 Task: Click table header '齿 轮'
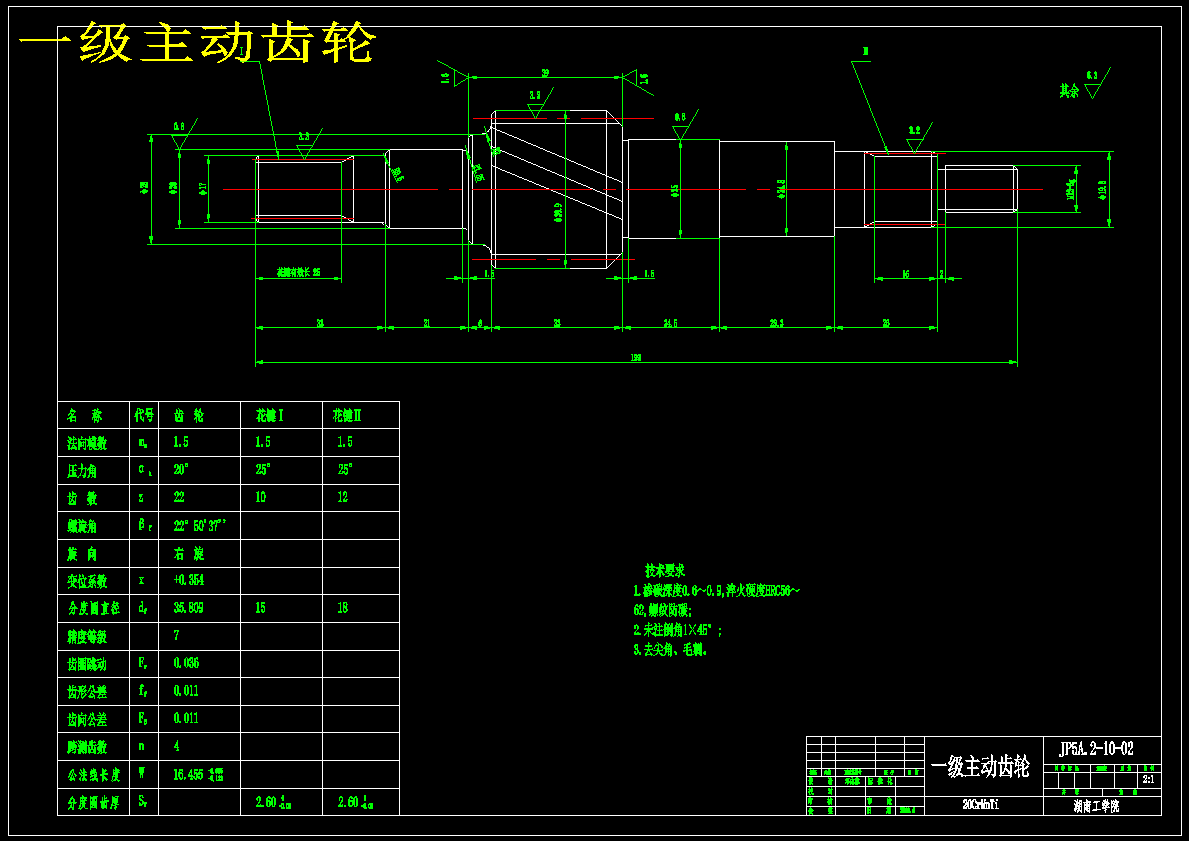pyautogui.click(x=189, y=416)
